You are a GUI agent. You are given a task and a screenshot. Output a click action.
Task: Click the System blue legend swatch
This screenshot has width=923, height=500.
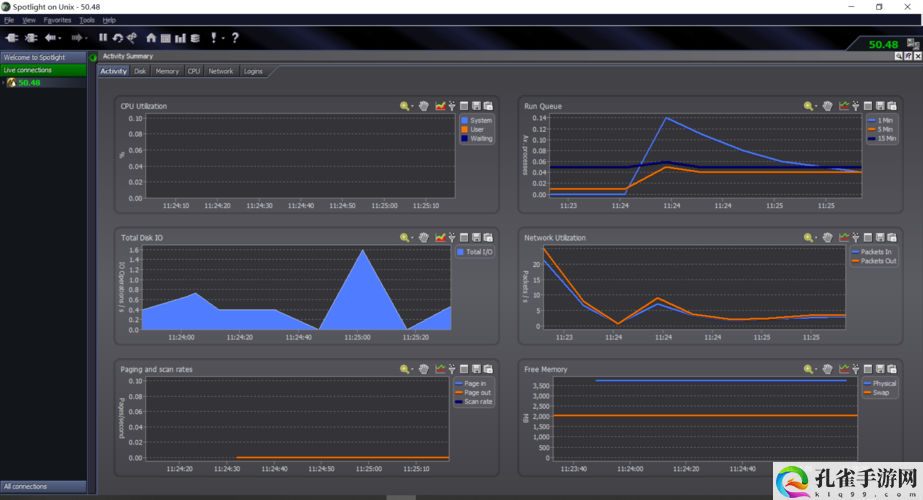click(x=464, y=120)
